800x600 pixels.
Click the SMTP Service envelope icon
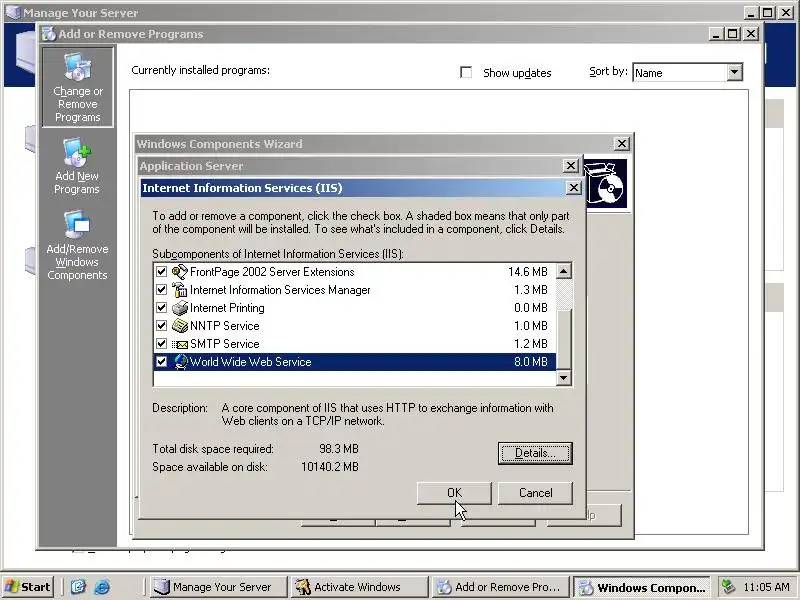point(180,344)
